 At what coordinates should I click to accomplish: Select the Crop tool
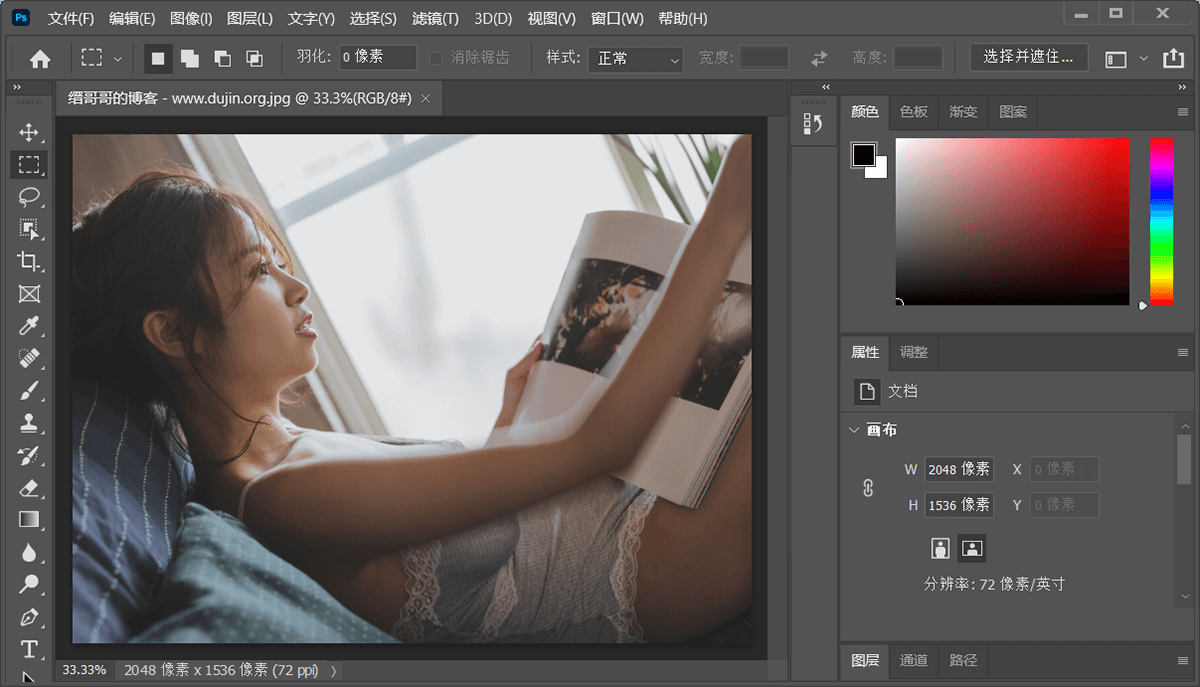(x=29, y=261)
